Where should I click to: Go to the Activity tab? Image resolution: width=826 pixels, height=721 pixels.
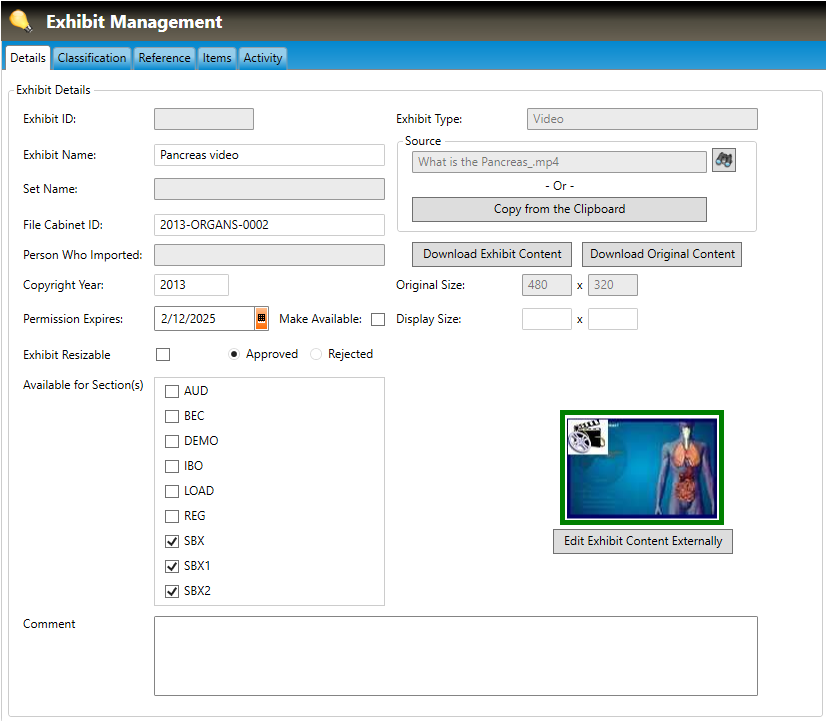pos(263,58)
